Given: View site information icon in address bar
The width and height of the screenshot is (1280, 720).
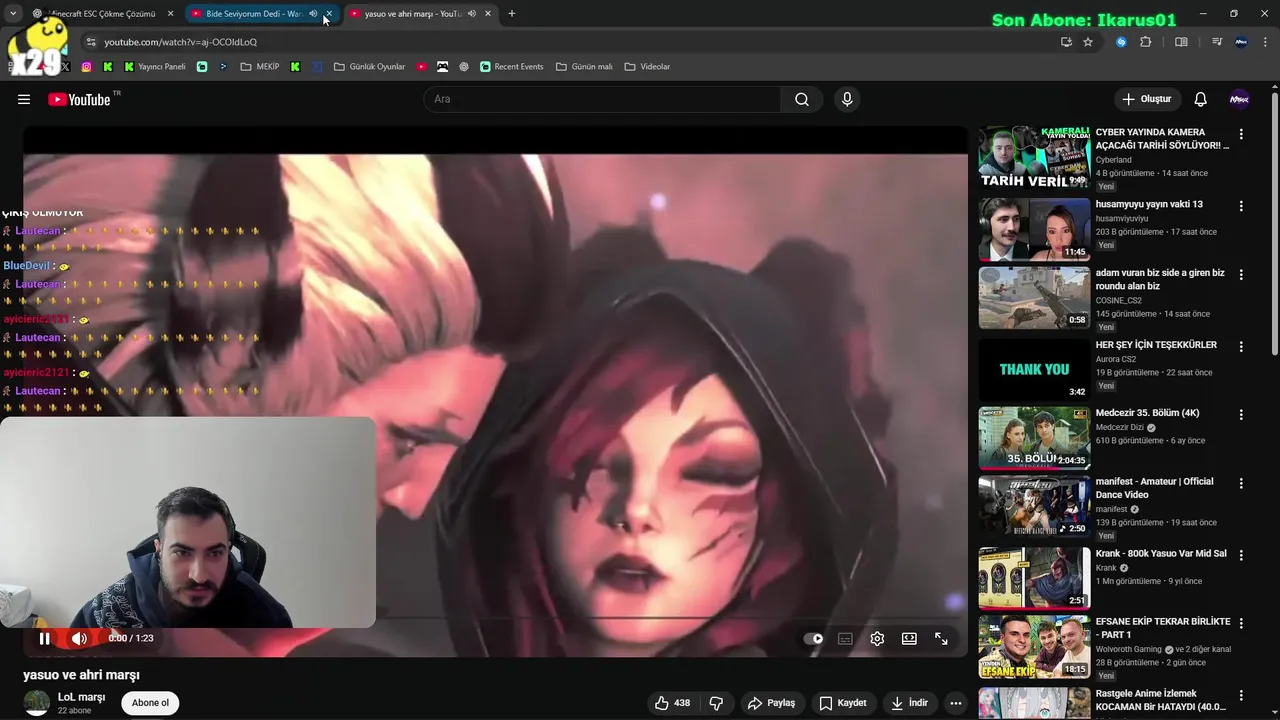Looking at the screenshot, I should point(91,42).
